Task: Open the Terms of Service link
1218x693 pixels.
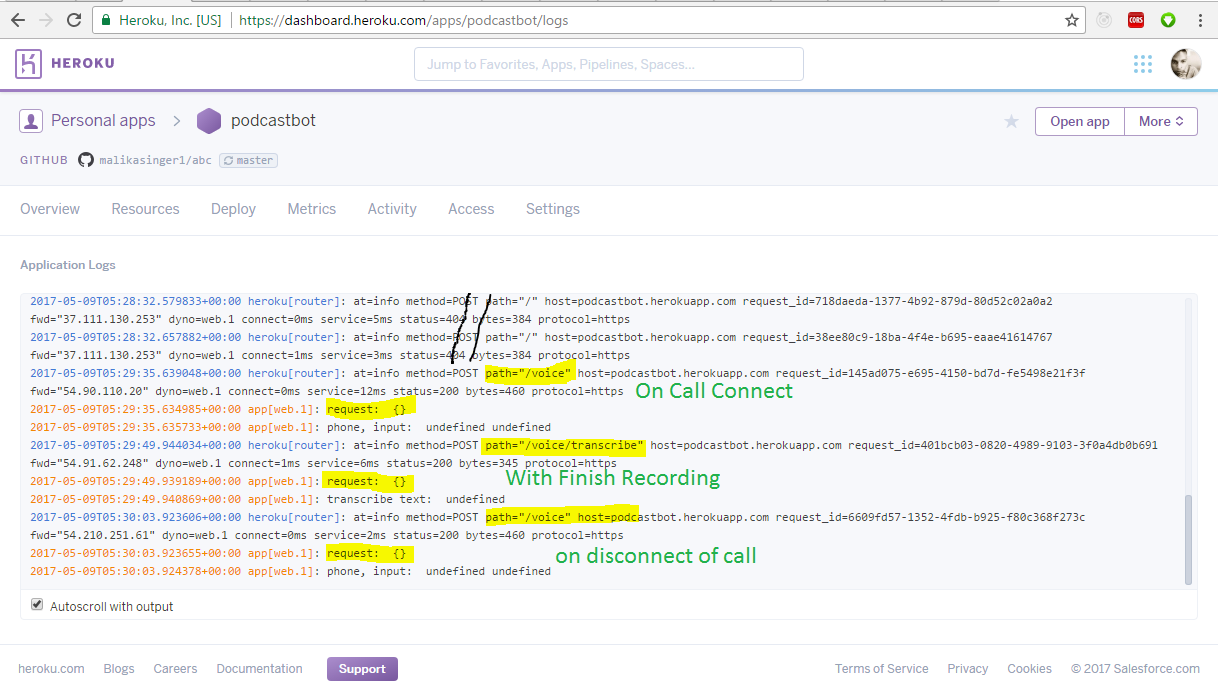Action: pyautogui.click(x=881, y=669)
